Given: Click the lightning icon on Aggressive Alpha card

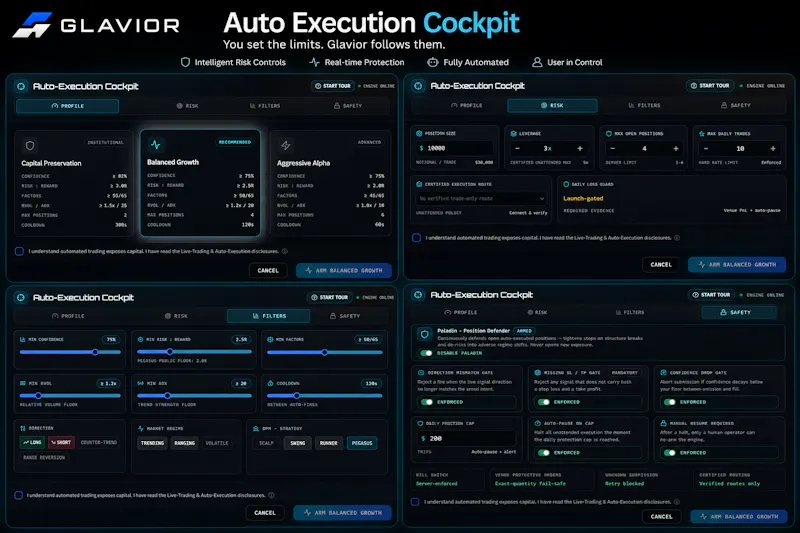Looking at the screenshot, I should click(286, 145).
